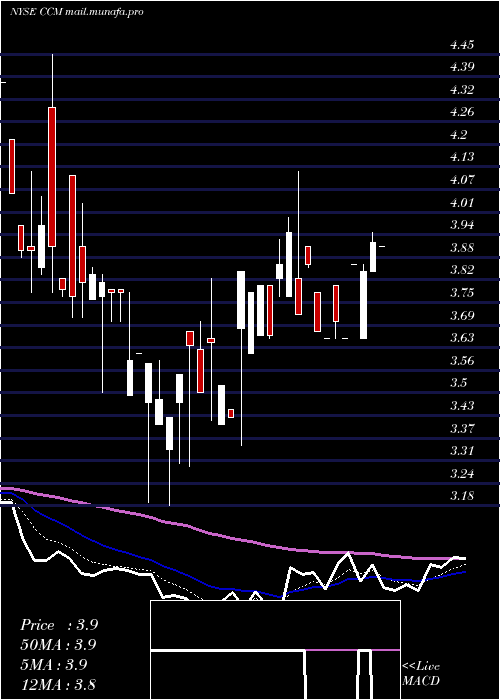Image resolution: width=500 pixels, height=700 pixels.
Task: Click the 3.75 price axis label
Action: pos(462,292)
